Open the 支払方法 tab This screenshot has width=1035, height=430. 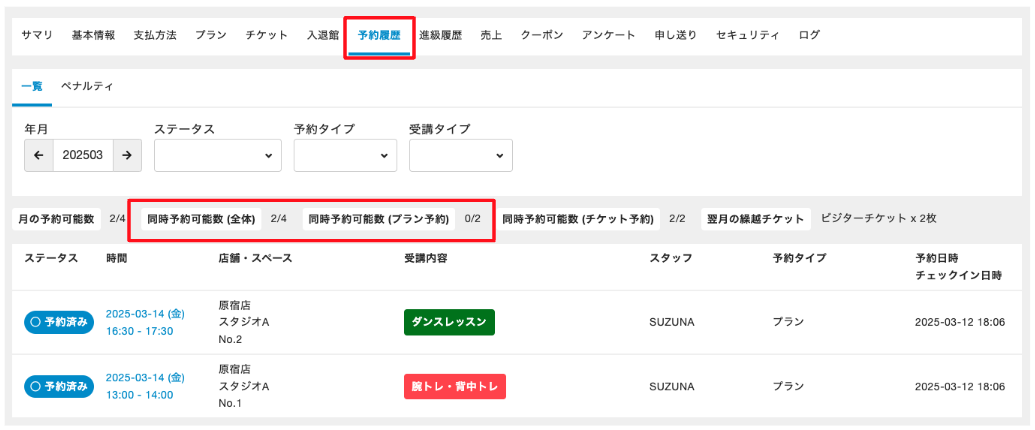tap(155, 35)
